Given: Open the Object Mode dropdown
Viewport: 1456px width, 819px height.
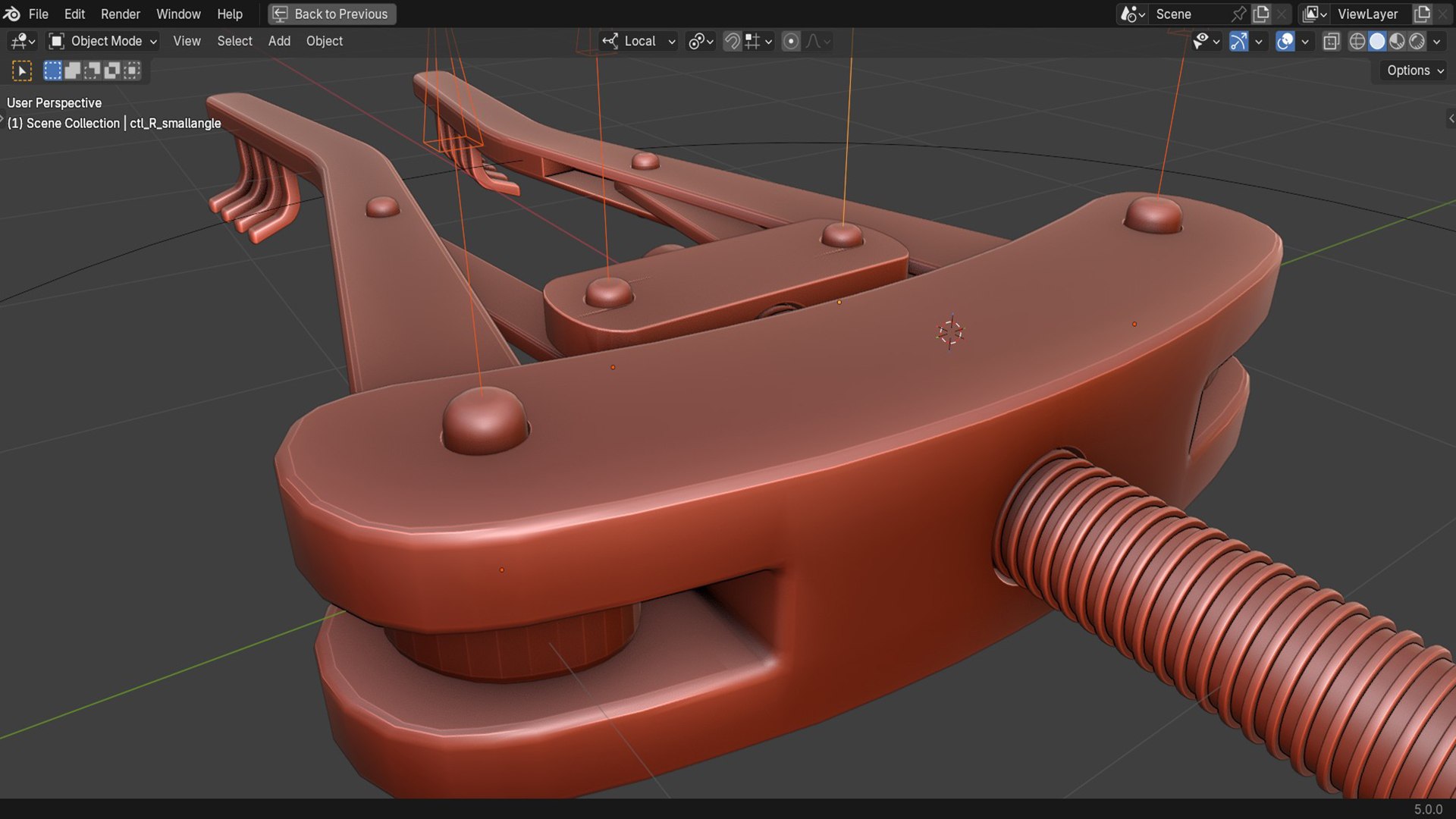Looking at the screenshot, I should pyautogui.click(x=102, y=41).
